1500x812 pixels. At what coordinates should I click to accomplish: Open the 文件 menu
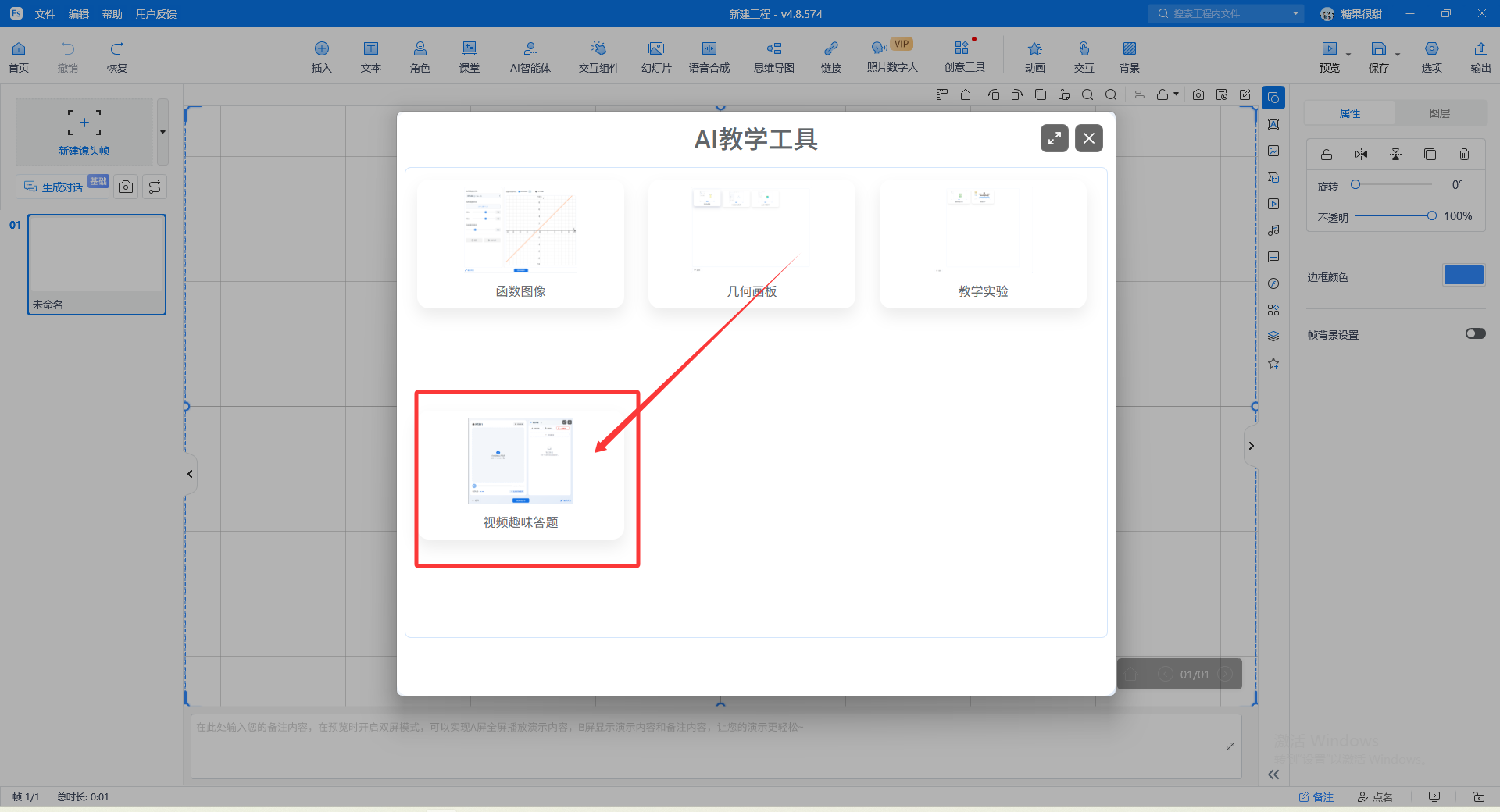tap(45, 14)
